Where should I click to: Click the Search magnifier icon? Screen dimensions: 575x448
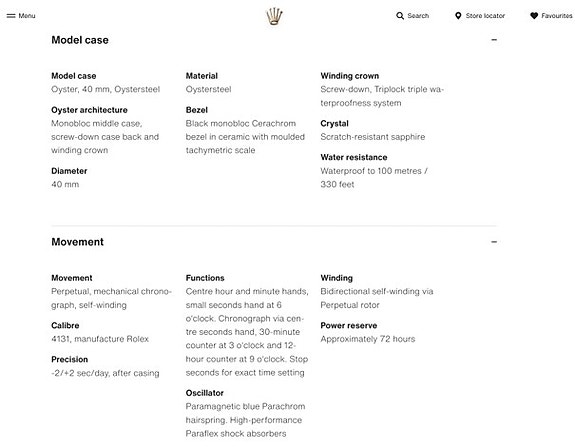(400, 16)
